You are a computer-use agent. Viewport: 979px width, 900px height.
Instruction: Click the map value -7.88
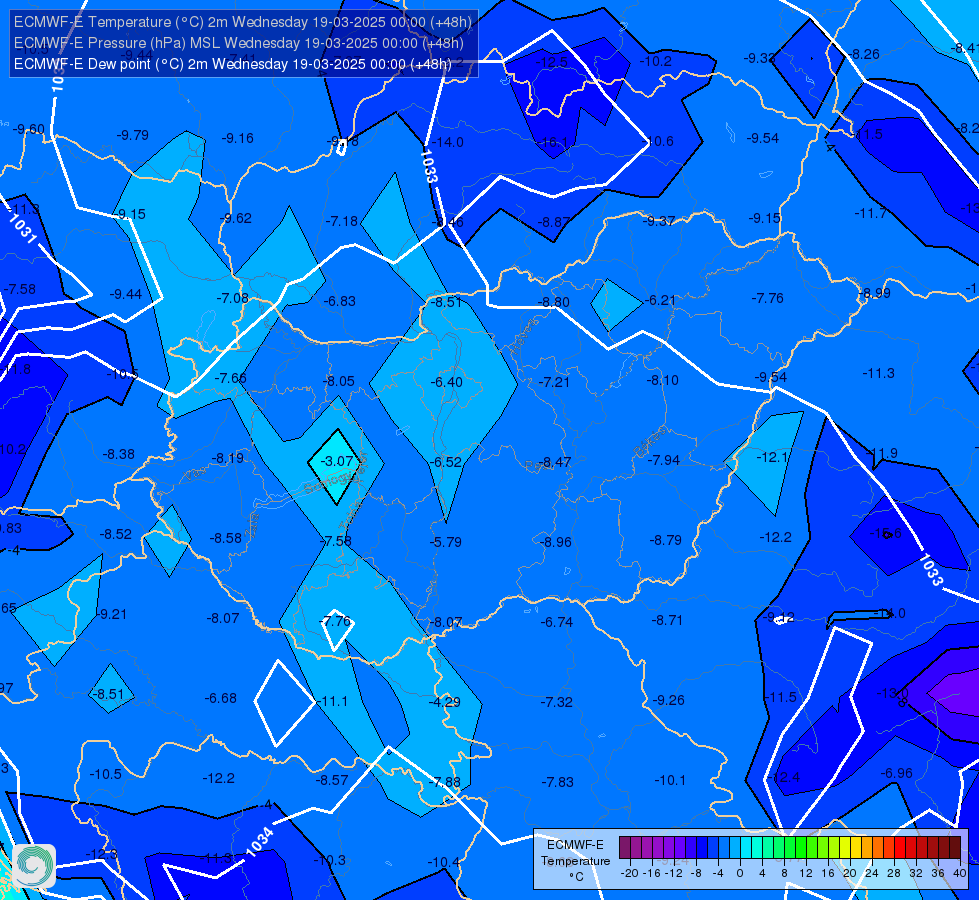[x=445, y=782]
